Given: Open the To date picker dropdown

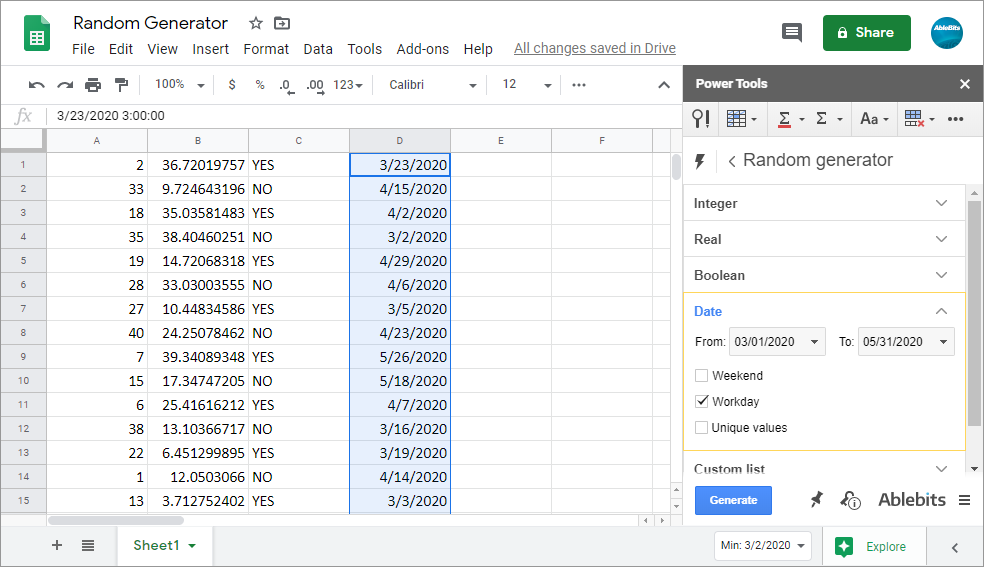Looking at the screenshot, I should coord(906,342).
